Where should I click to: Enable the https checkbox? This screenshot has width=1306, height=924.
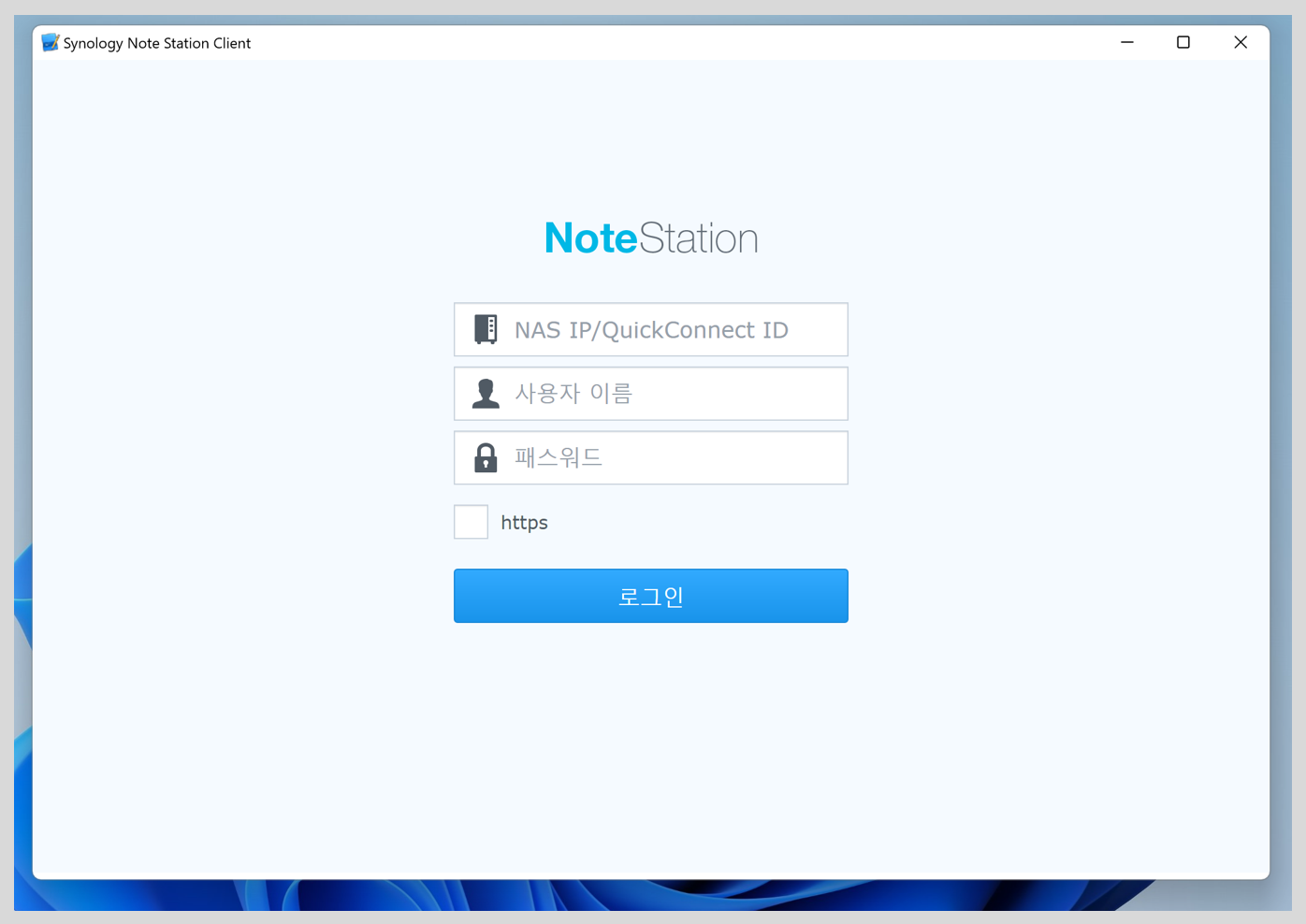coord(471,522)
